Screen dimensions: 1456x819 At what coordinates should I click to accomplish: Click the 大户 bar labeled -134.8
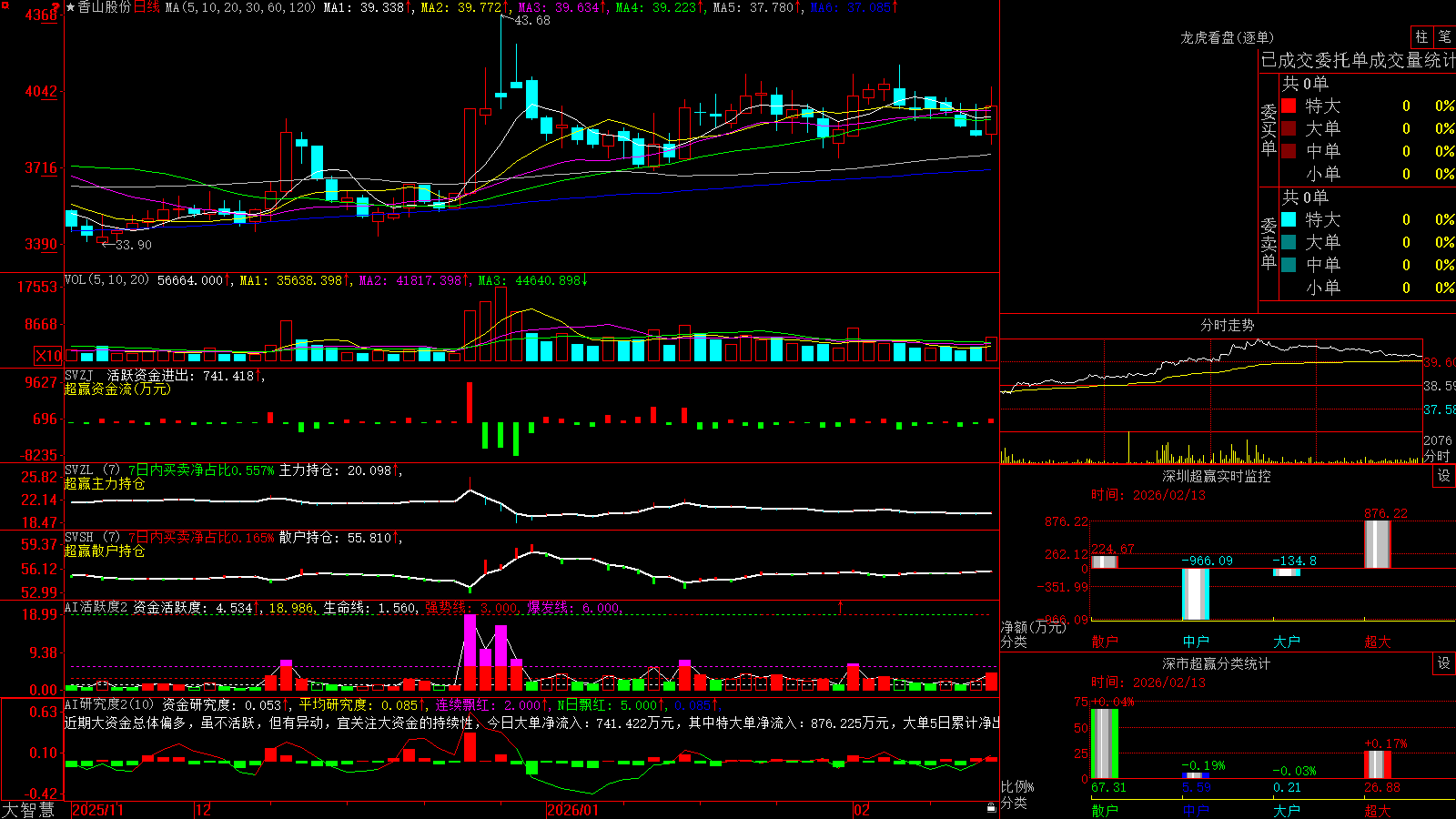point(1287,572)
